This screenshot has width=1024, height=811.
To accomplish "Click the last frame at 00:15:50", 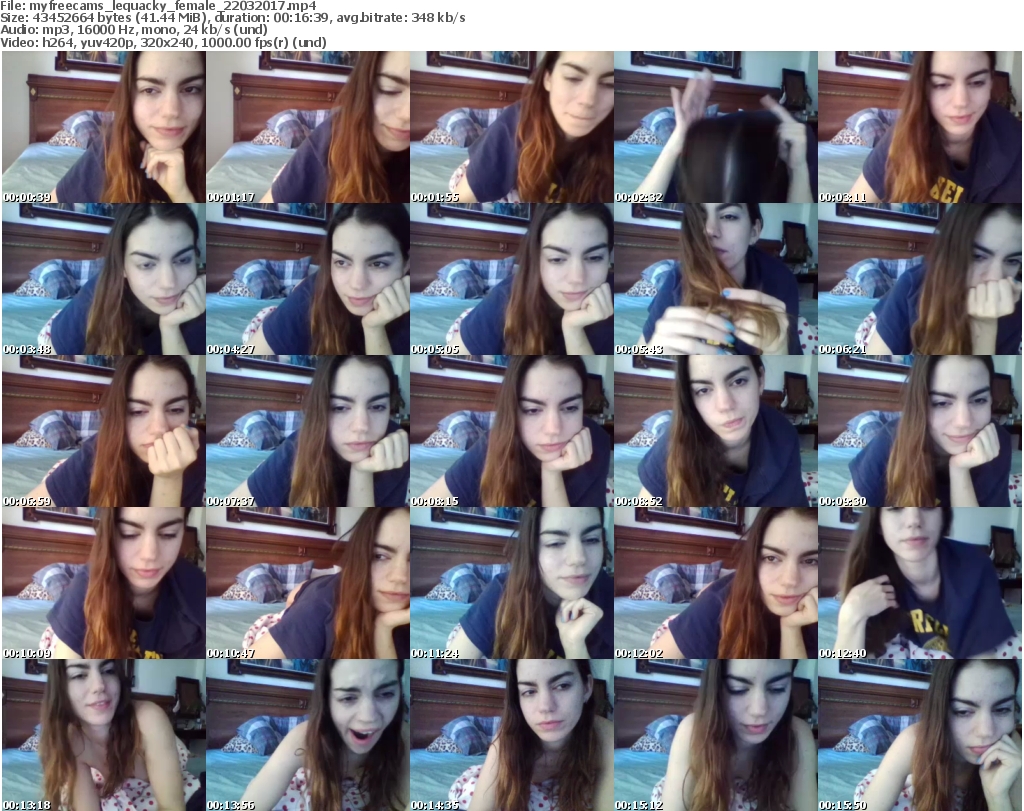I will [920, 735].
